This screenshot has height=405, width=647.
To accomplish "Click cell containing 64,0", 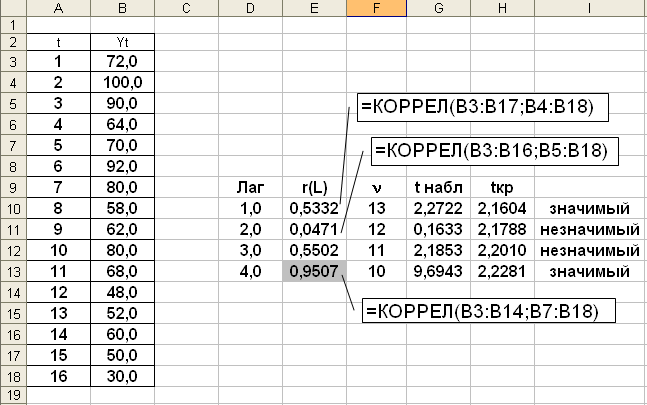I will coord(123,125).
